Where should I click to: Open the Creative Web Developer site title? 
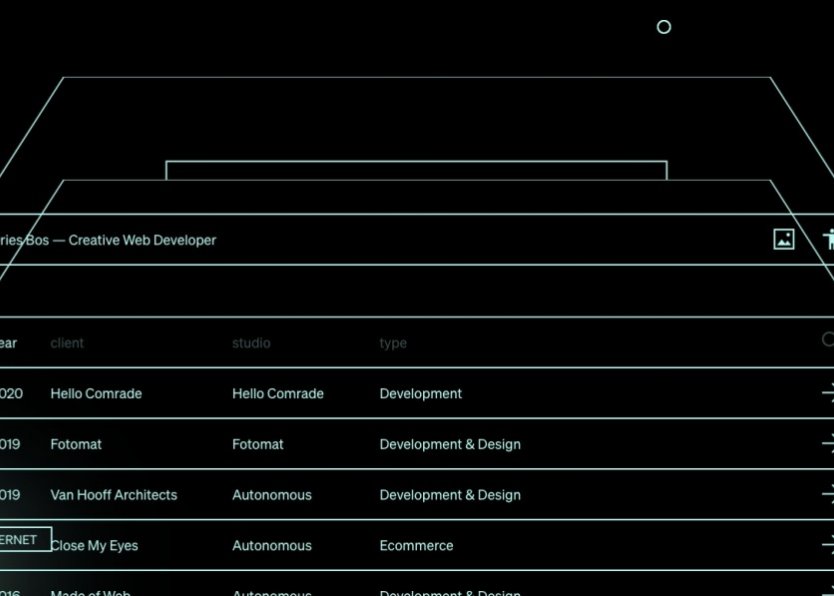[108, 240]
